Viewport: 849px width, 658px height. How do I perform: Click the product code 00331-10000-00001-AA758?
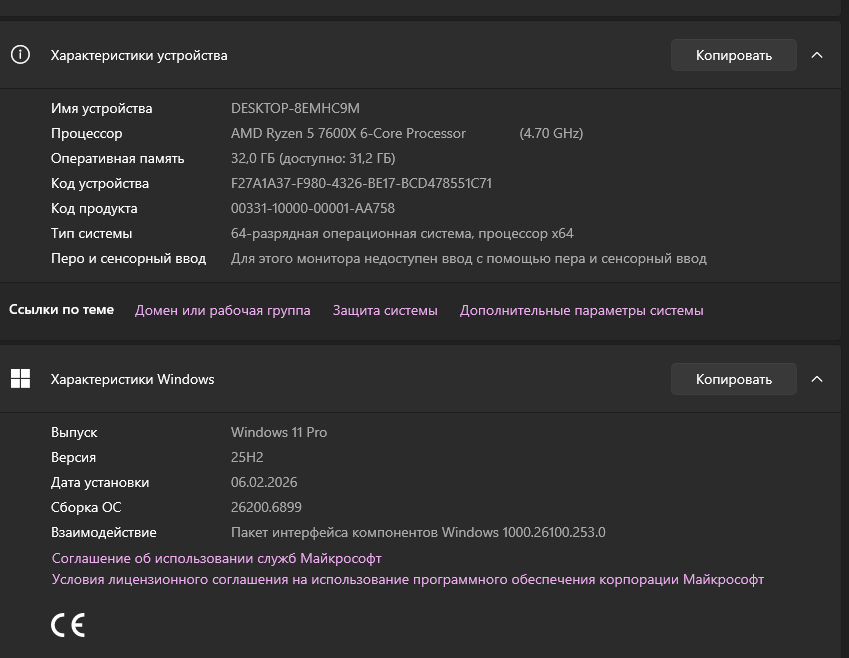click(x=312, y=208)
